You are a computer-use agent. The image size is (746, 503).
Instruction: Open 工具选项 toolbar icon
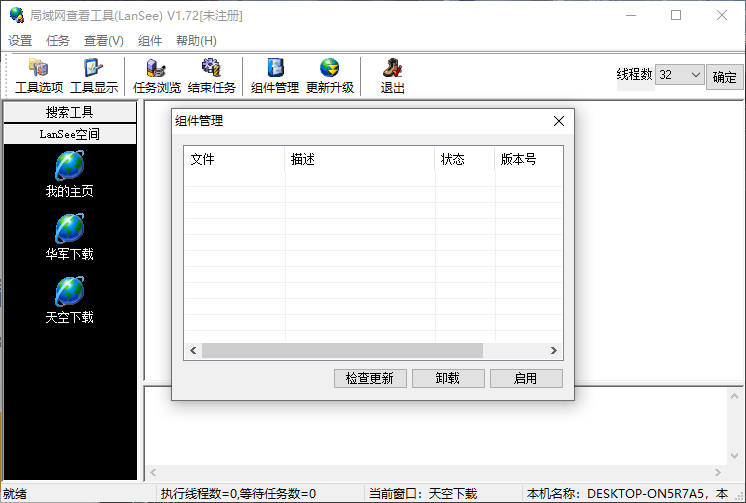(x=39, y=76)
